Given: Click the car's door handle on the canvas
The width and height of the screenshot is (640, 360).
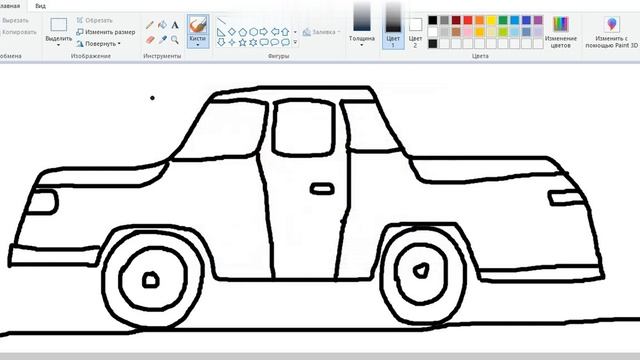Looking at the screenshot, I should pyautogui.click(x=322, y=189).
